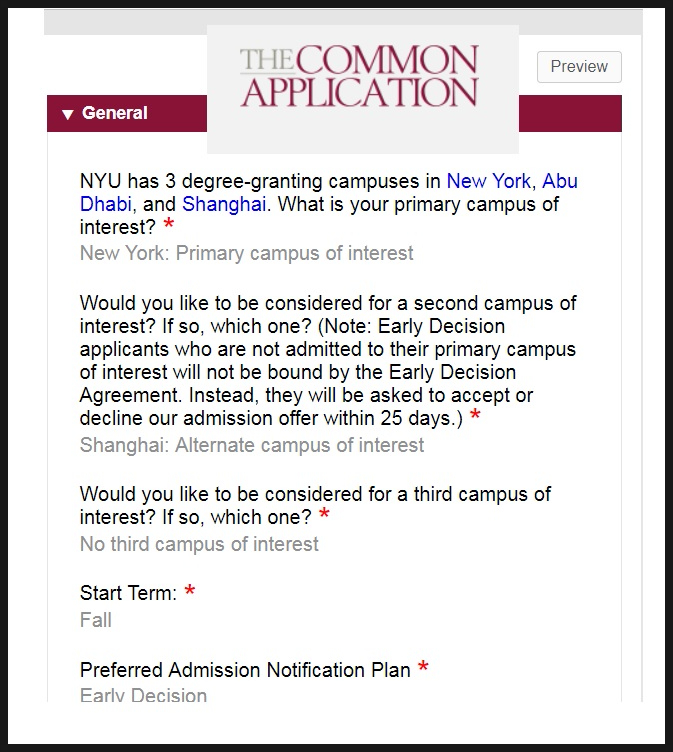Click the Preview button

[x=579, y=67]
